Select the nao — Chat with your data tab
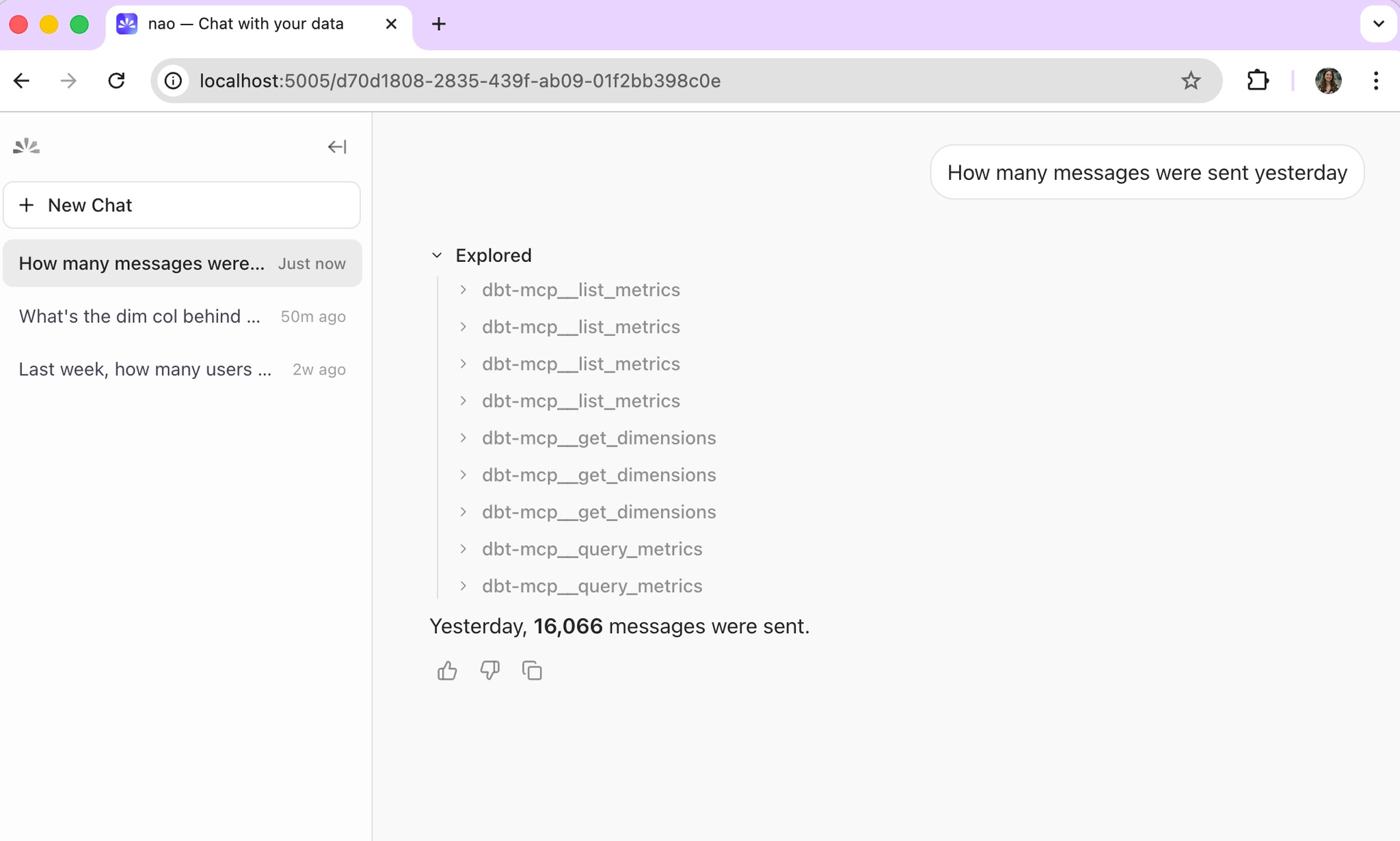 245,23
